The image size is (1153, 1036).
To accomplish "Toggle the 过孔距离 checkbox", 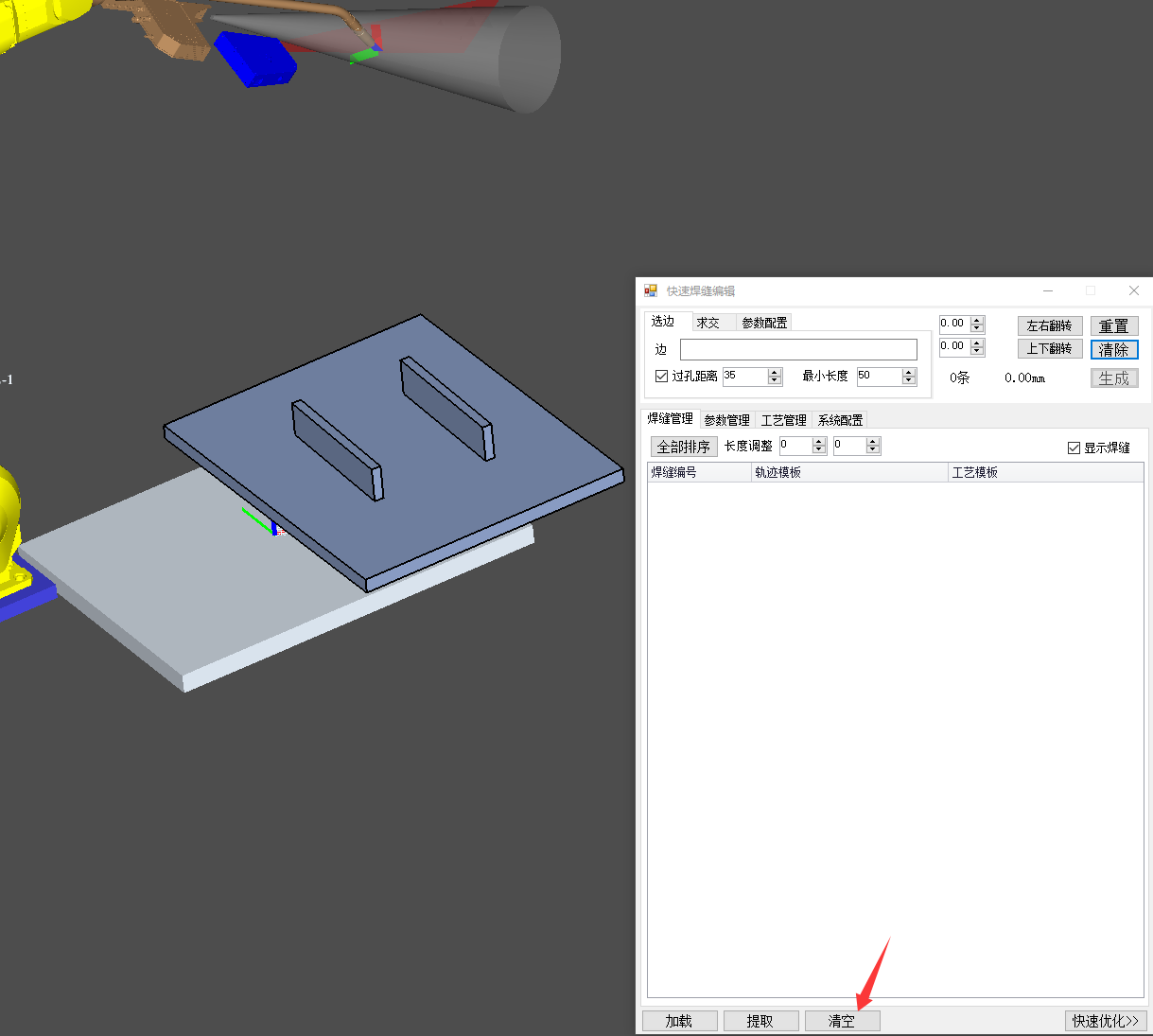I will pyautogui.click(x=662, y=376).
